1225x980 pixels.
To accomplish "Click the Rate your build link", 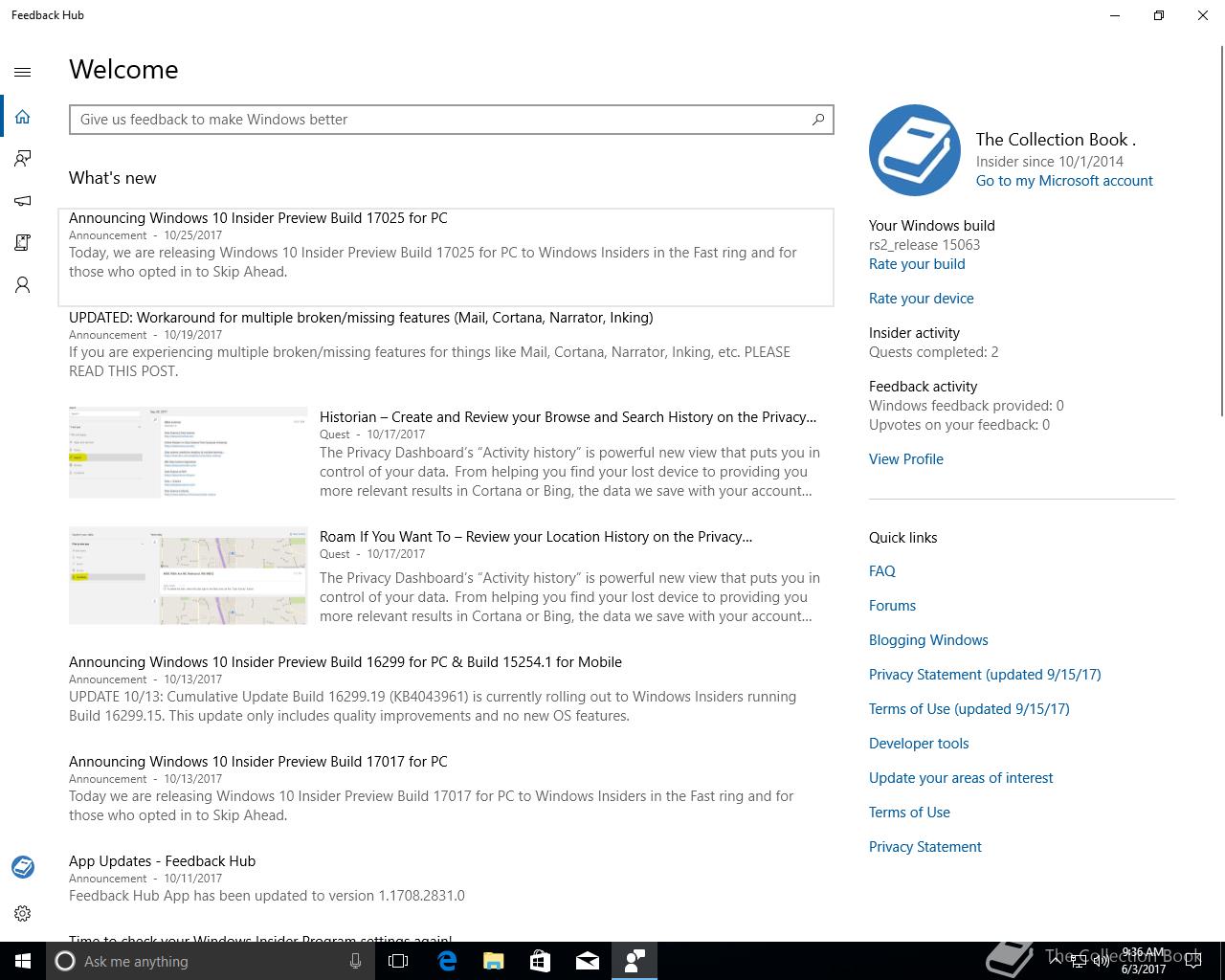I will tap(917, 264).
